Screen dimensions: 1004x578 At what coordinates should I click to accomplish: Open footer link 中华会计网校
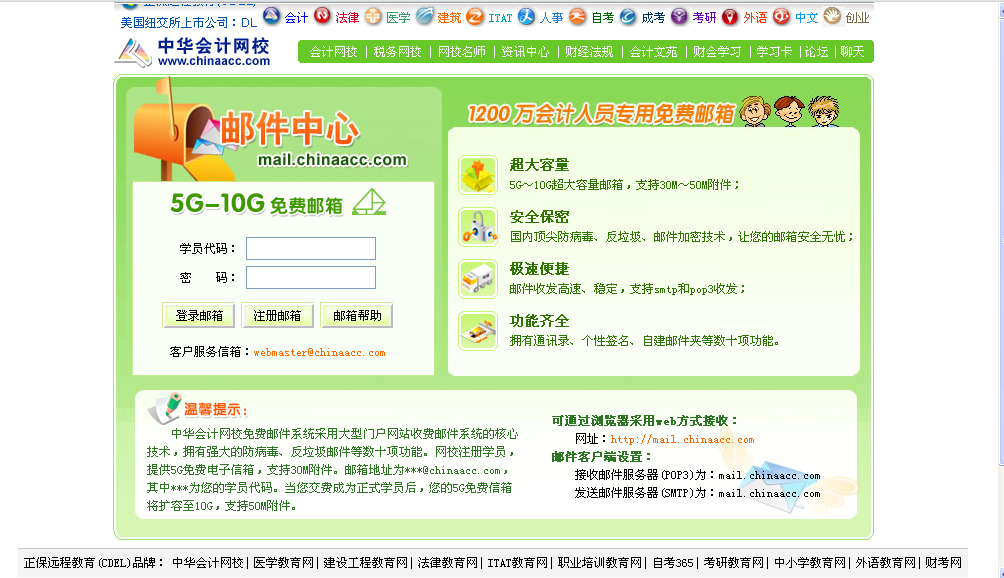[208, 563]
